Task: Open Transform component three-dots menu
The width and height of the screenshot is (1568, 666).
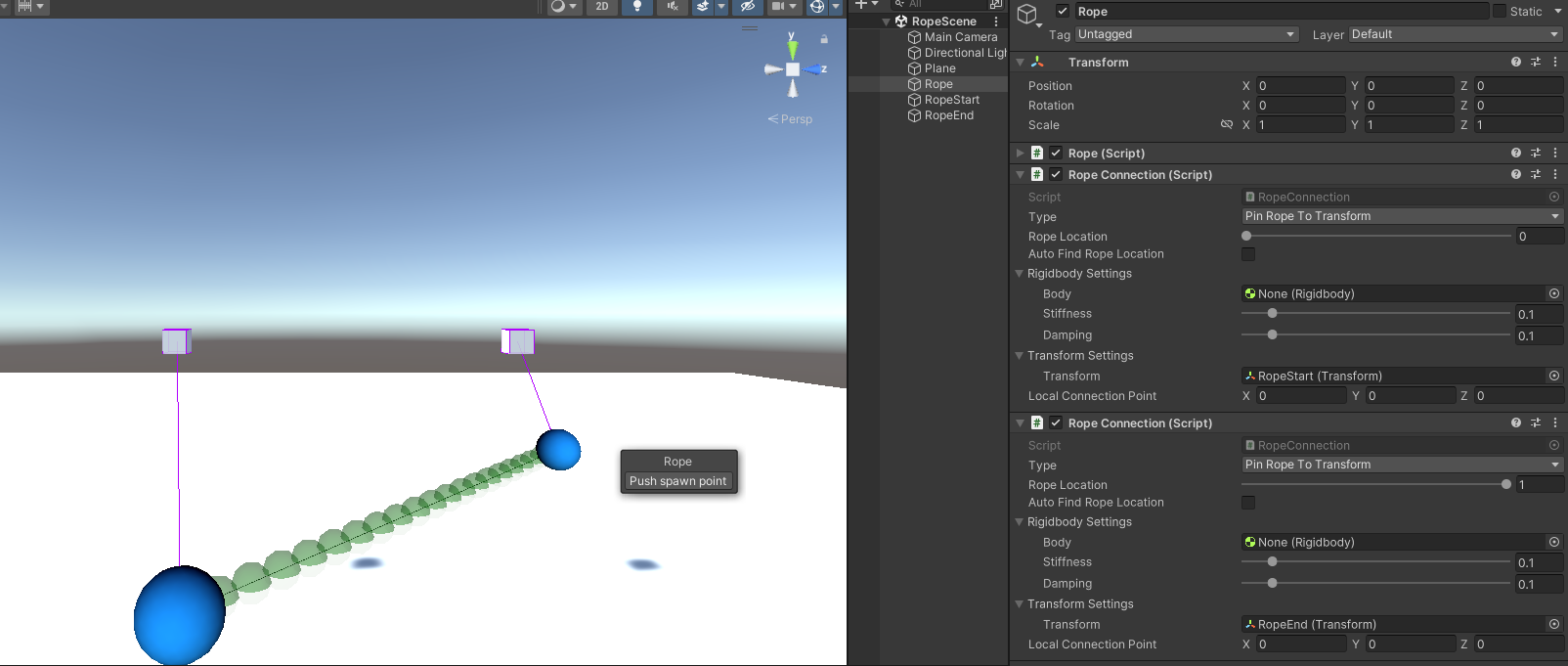Action: [x=1555, y=62]
